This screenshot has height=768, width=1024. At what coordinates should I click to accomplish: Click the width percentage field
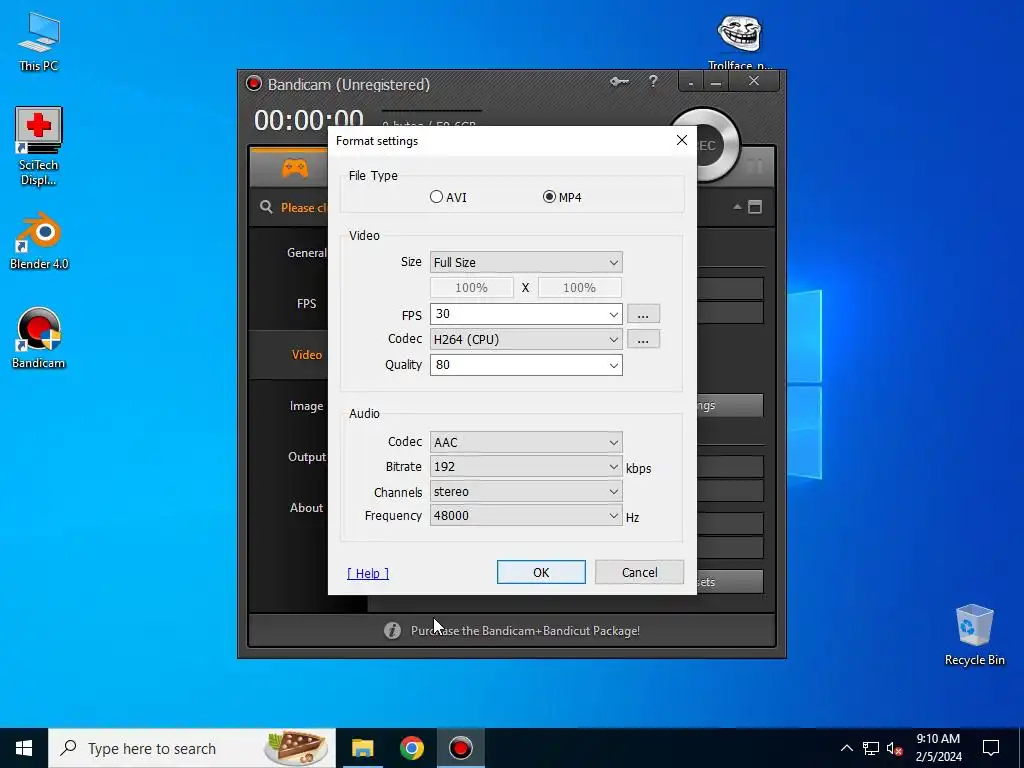coord(472,287)
